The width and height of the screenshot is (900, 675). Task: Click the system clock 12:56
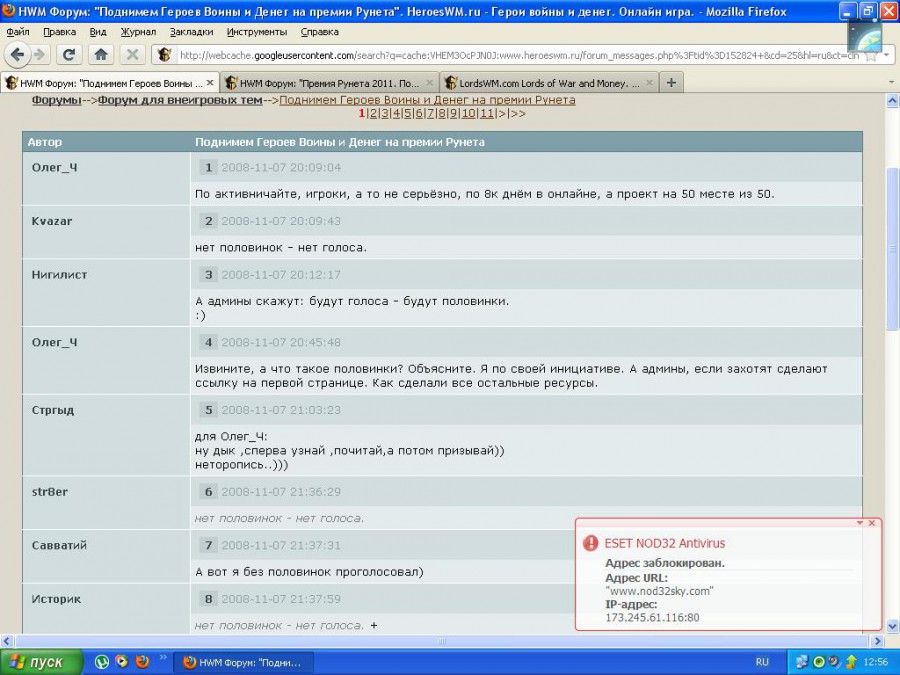coord(875,662)
